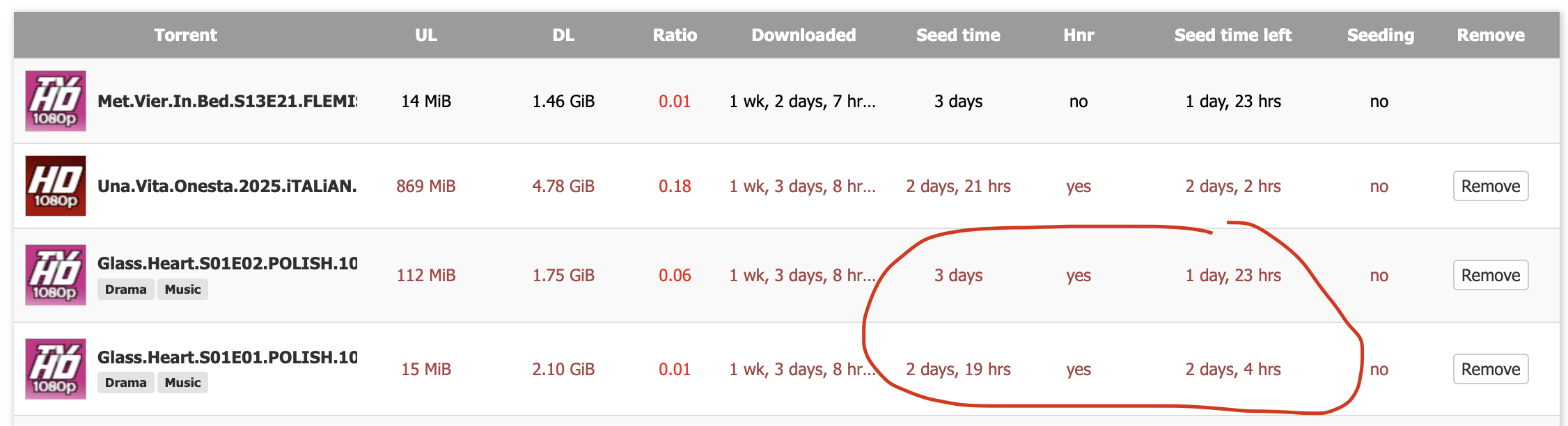1568x426 pixels.
Task: Click the TV HD icon for Glass.Heart.S01E01
Action: [56, 369]
